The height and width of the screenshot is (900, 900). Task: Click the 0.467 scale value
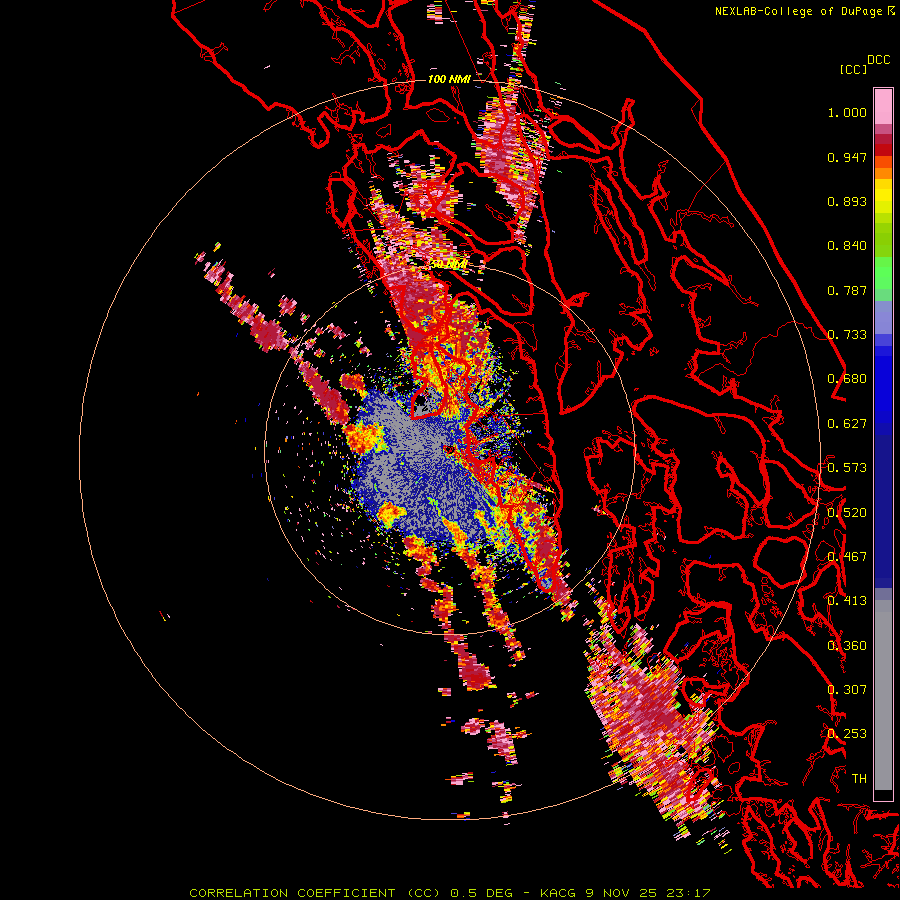pos(847,557)
